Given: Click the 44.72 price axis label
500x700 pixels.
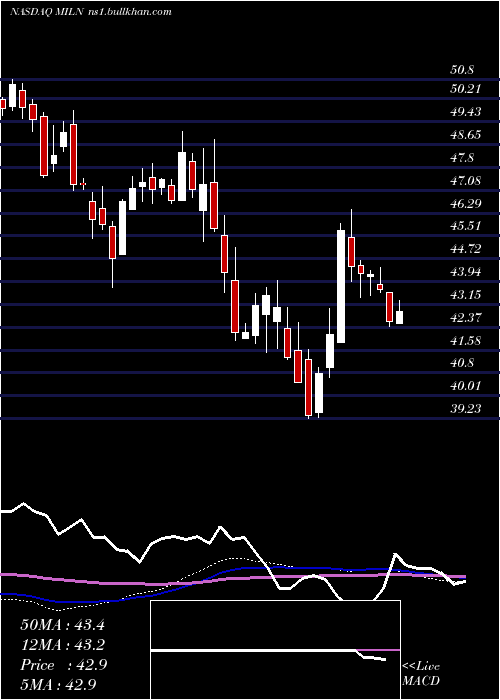Looking at the screenshot, I should click(466, 249).
